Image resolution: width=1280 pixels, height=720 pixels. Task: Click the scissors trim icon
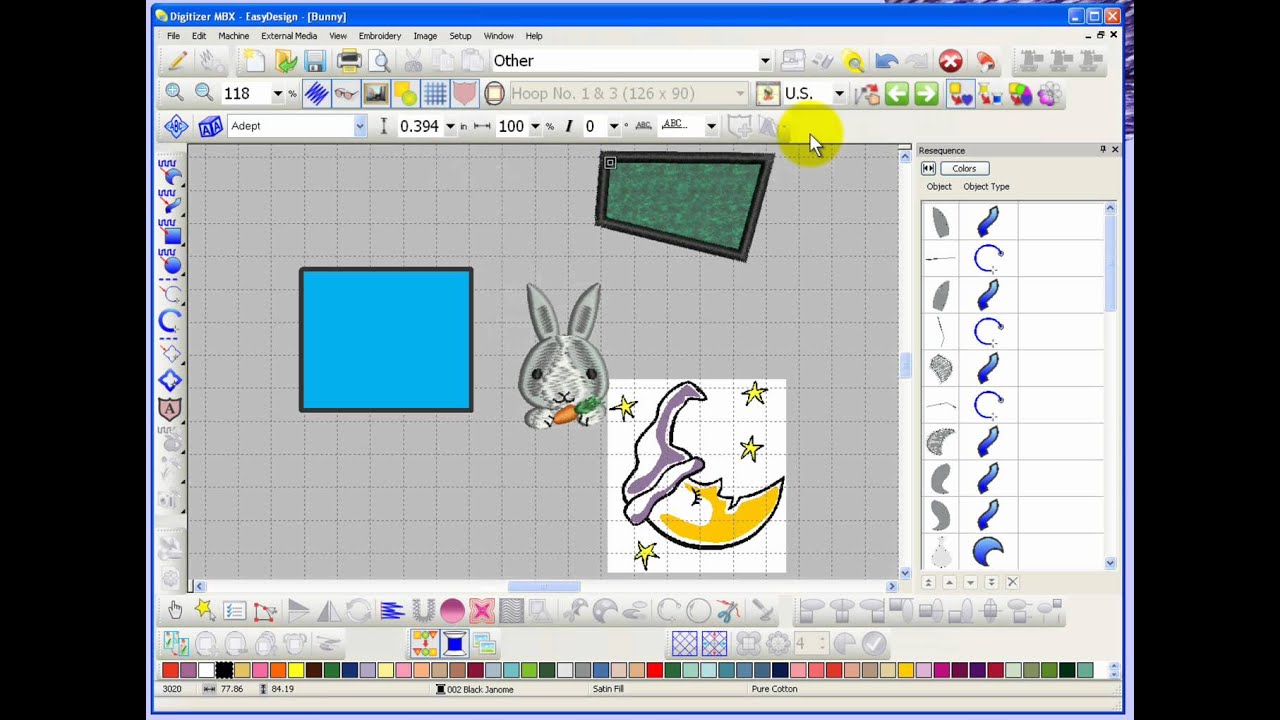pos(728,610)
